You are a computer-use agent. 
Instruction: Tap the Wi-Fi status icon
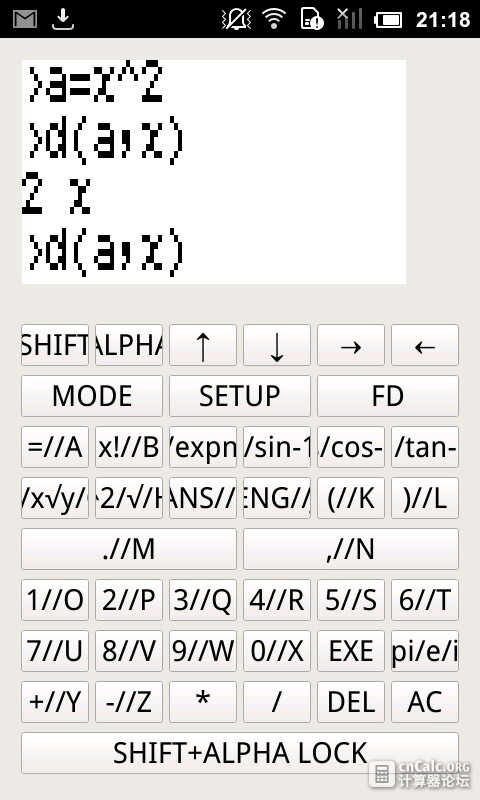click(274, 19)
